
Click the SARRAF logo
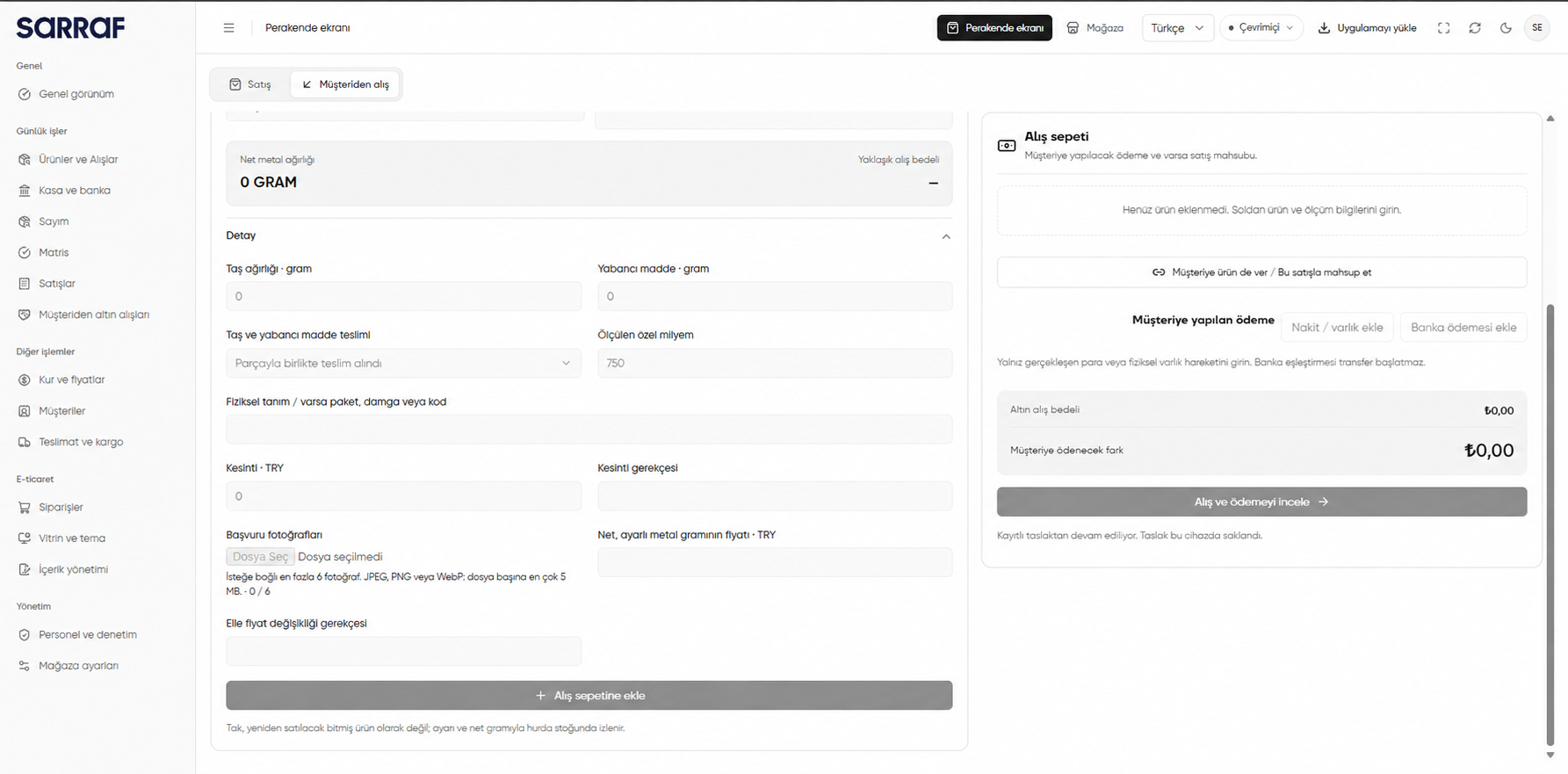point(70,28)
